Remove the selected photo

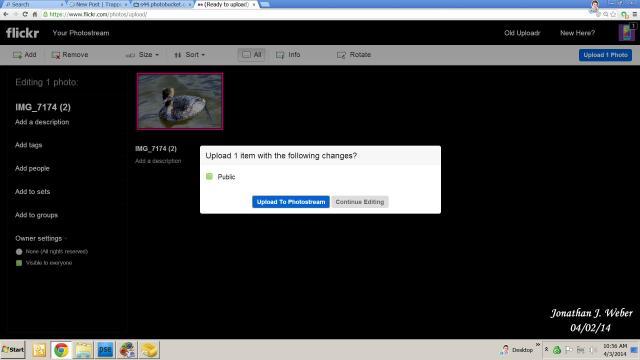(70, 55)
